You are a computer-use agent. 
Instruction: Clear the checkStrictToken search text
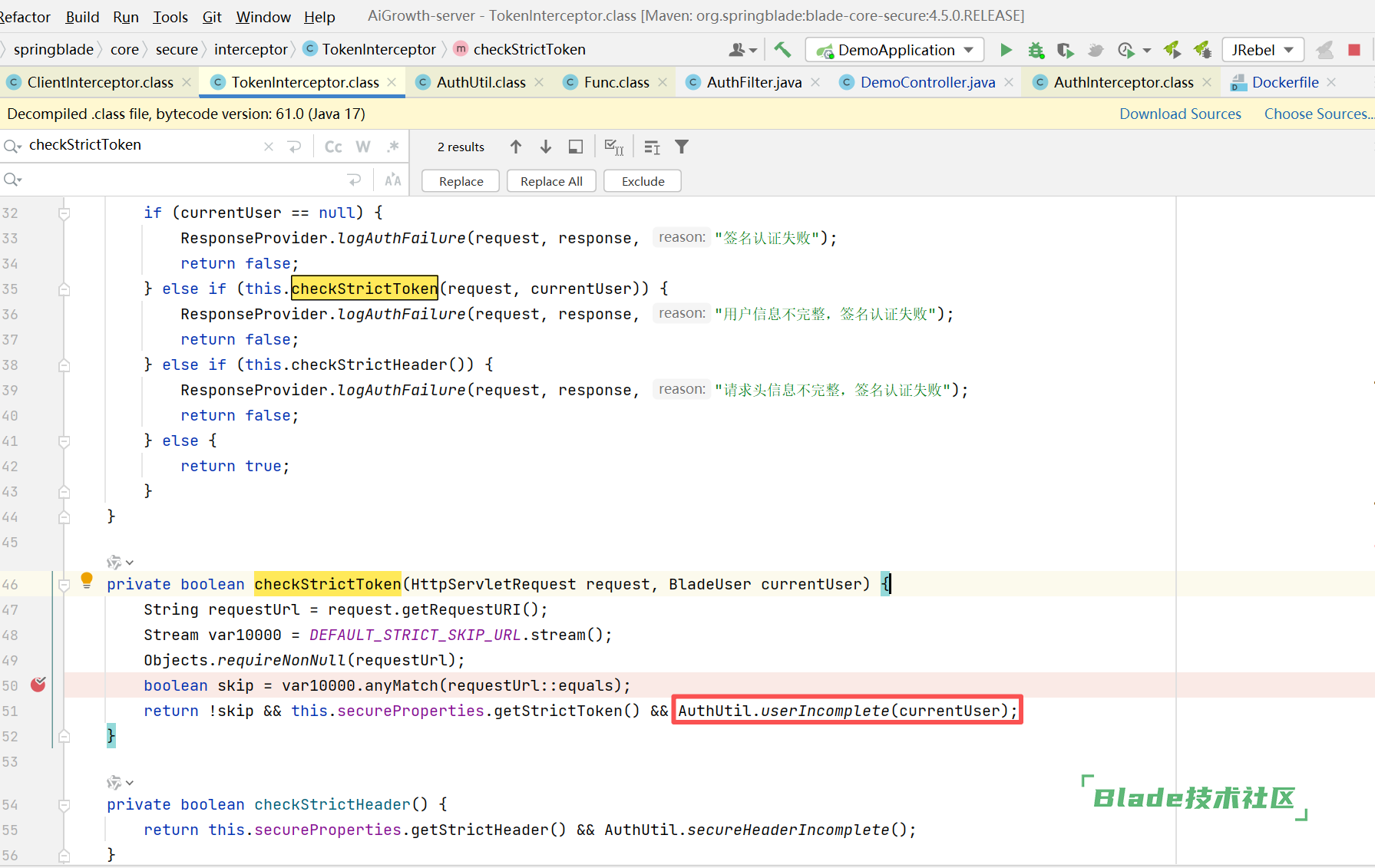(x=269, y=147)
